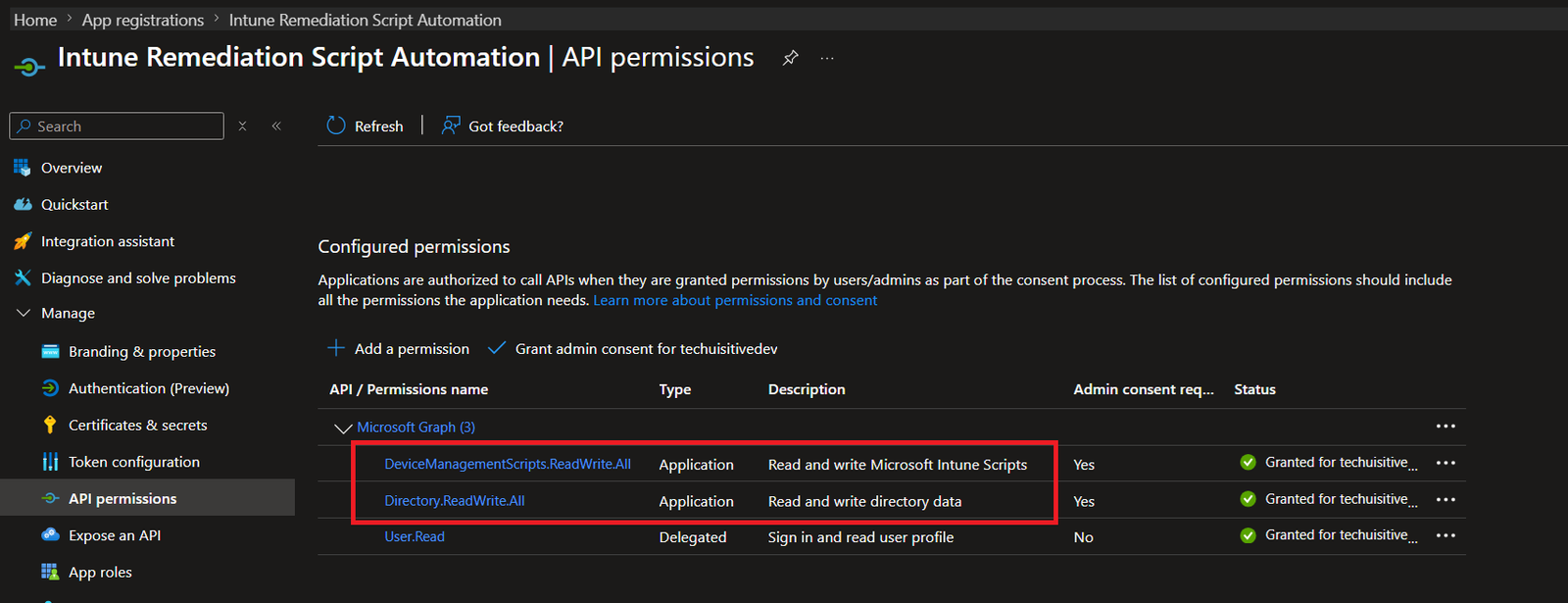Image resolution: width=1568 pixels, height=603 pixels.
Task: Click the Got feedback person icon
Action: click(451, 126)
